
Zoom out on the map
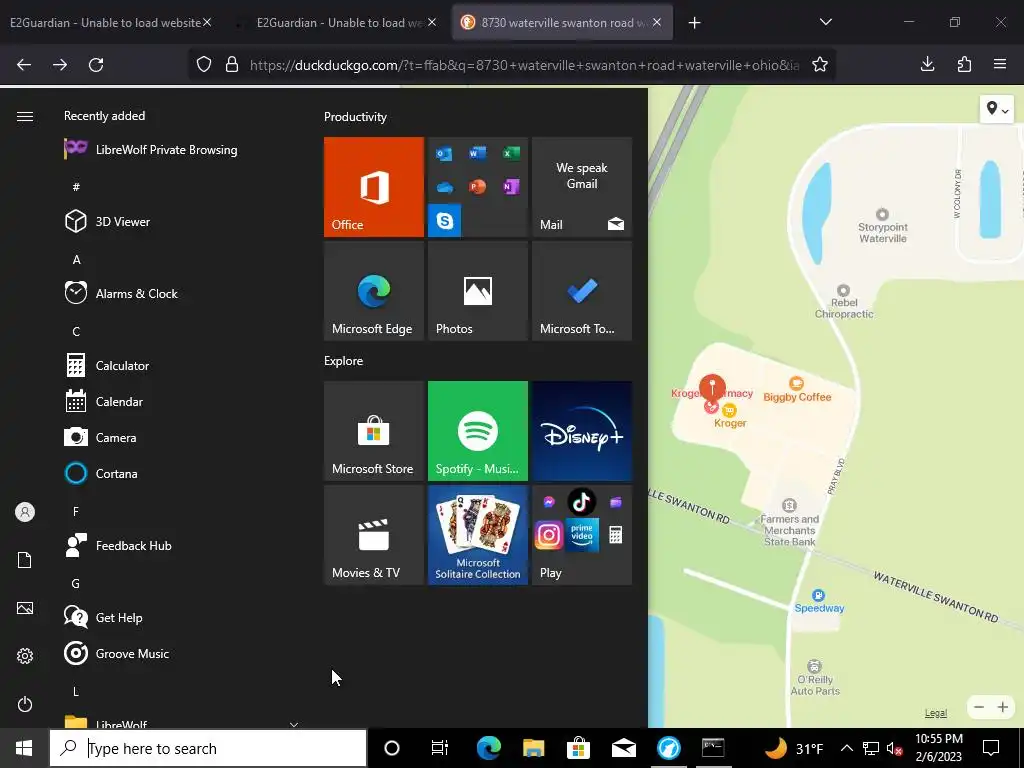coord(978,707)
